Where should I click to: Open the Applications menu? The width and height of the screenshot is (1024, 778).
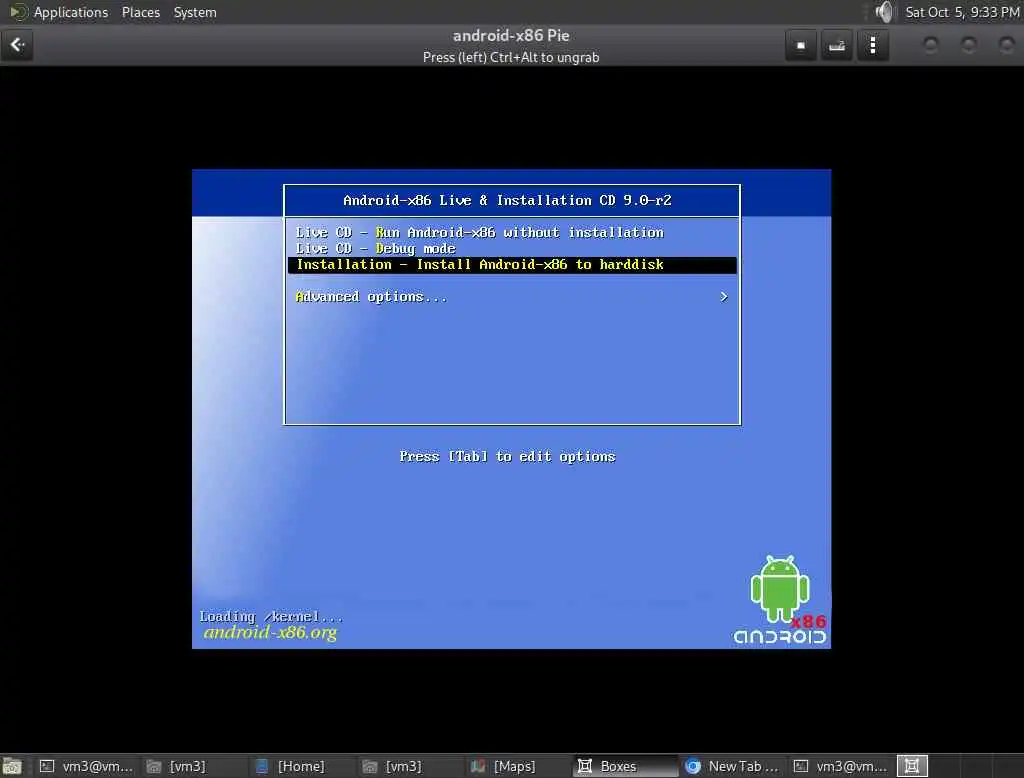(x=71, y=12)
